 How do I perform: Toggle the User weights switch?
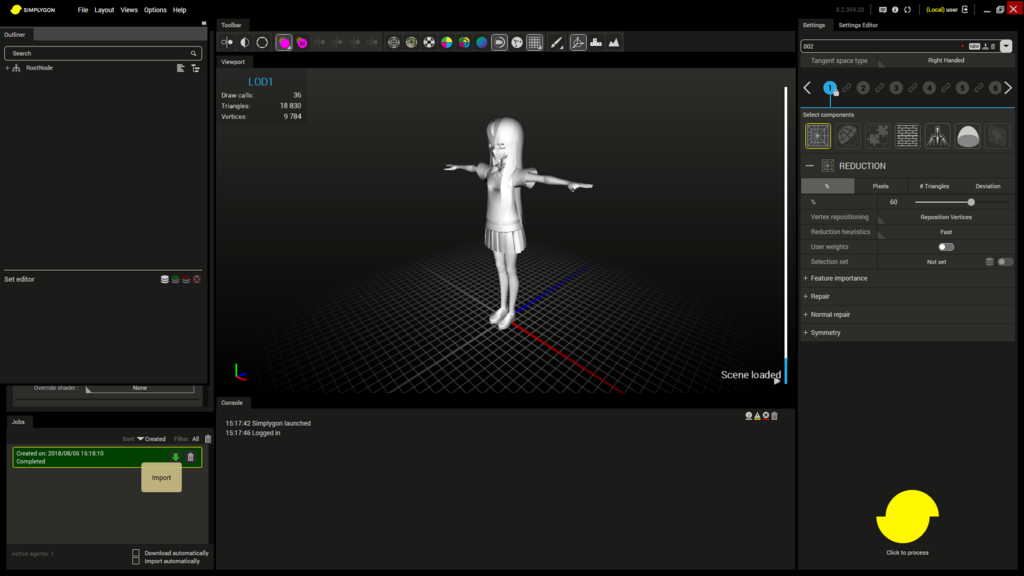tap(946, 247)
